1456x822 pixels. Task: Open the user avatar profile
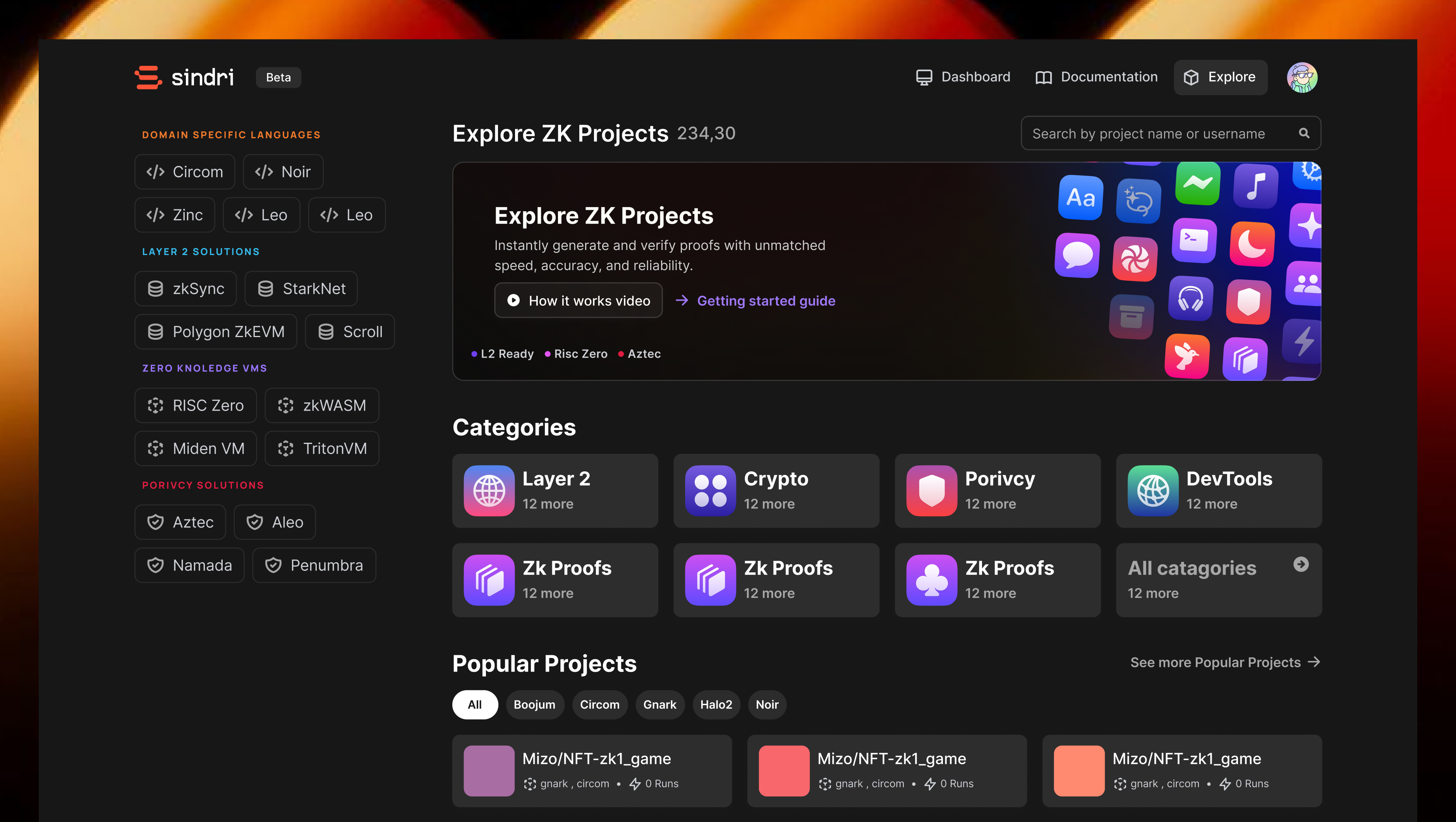1302,77
